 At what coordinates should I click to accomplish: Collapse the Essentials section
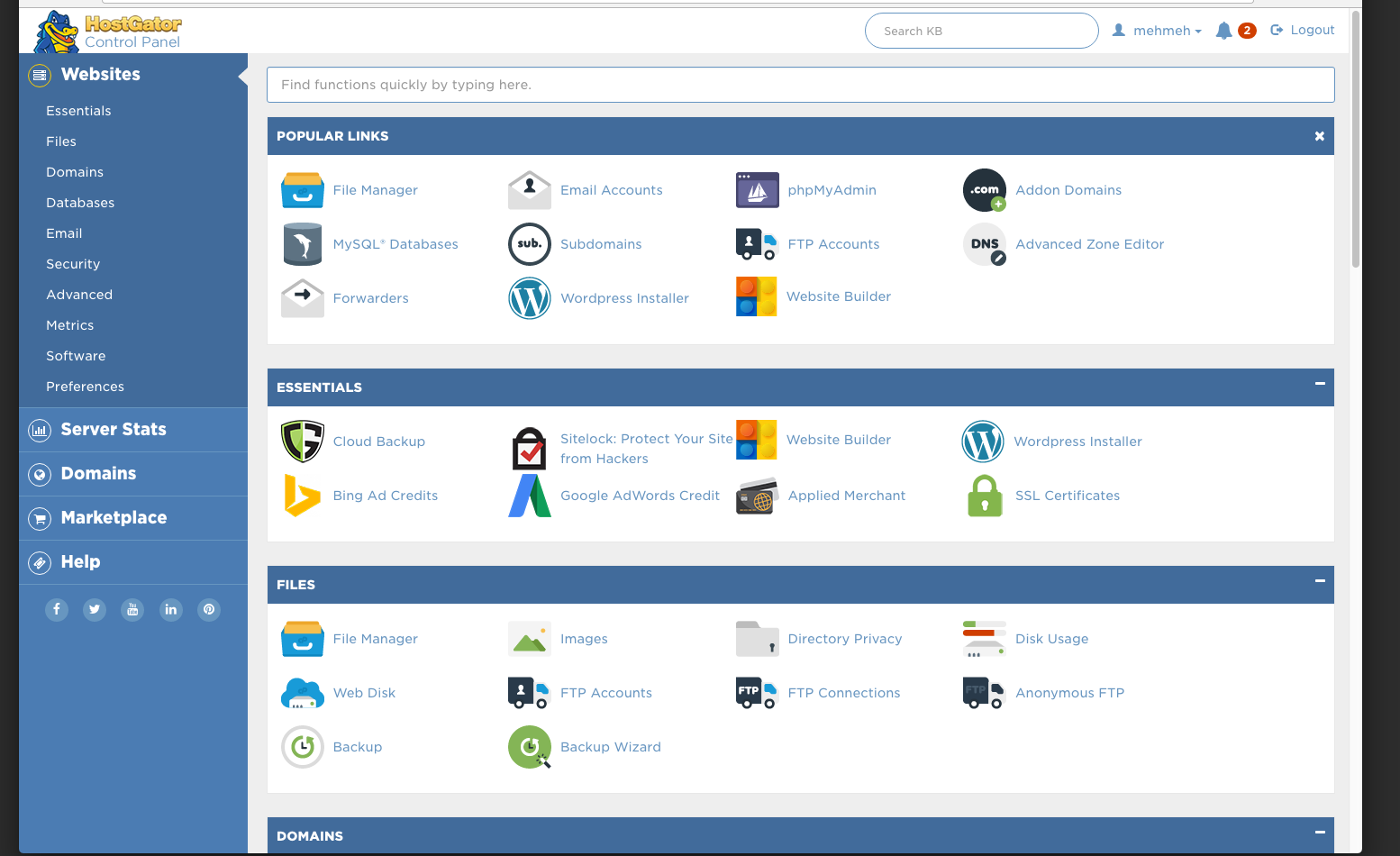1320,387
